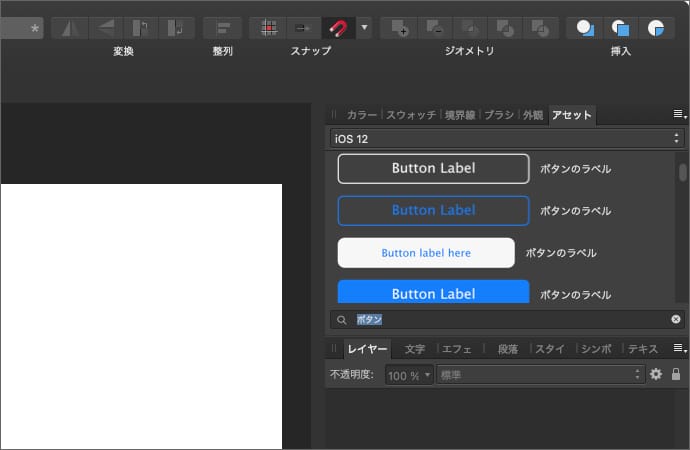Clear the asset search field with X
This screenshot has height=450, width=690.
(x=676, y=319)
